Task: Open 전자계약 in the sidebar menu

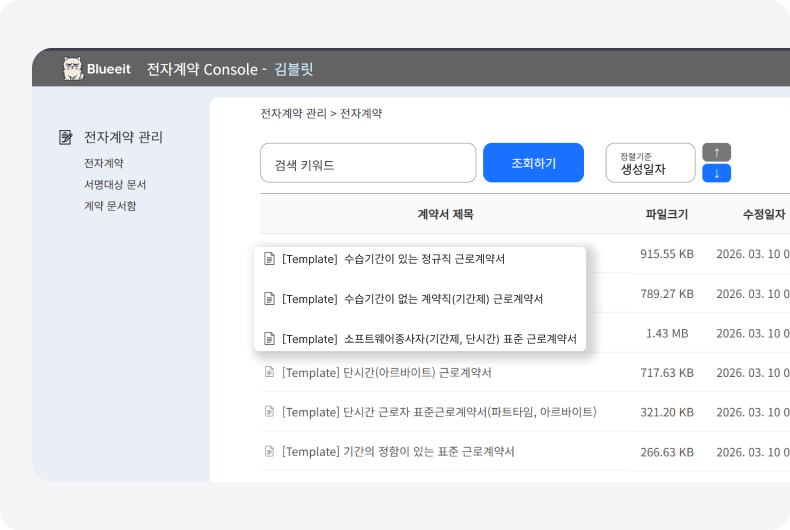Action: [104, 162]
